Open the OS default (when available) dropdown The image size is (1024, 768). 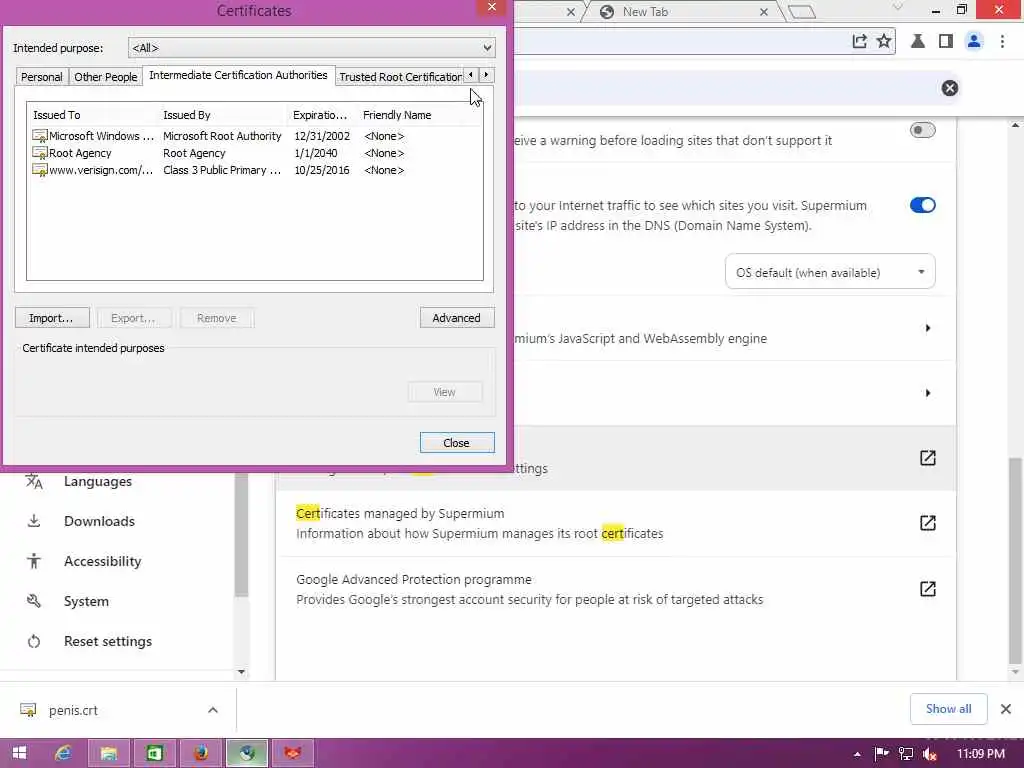[x=830, y=272]
